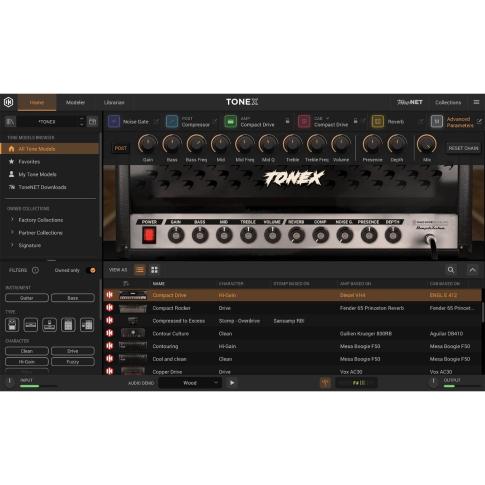Open the Home tab
This screenshot has width=485, height=485.
click(x=37, y=102)
